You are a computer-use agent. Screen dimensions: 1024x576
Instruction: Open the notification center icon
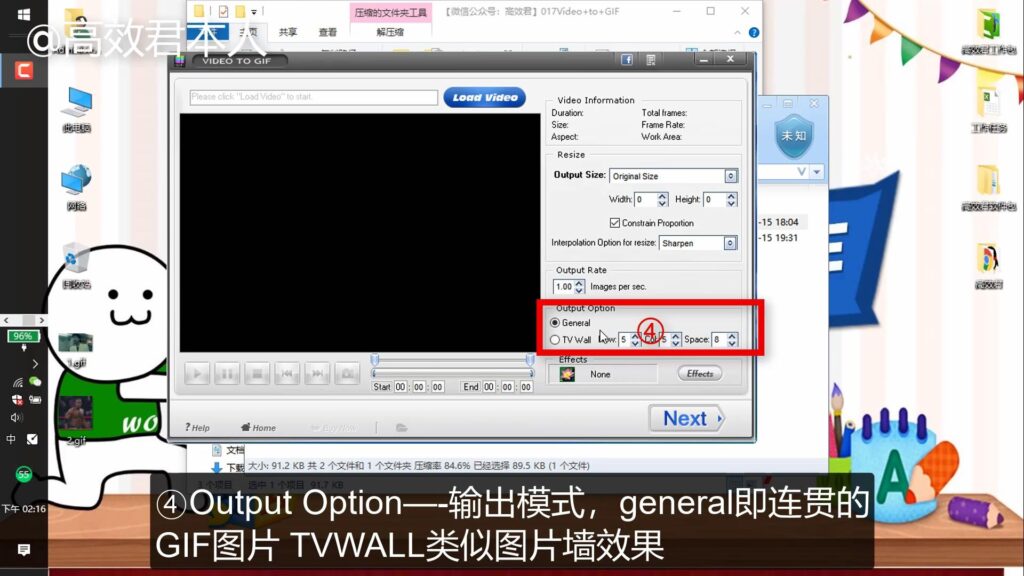point(24,550)
